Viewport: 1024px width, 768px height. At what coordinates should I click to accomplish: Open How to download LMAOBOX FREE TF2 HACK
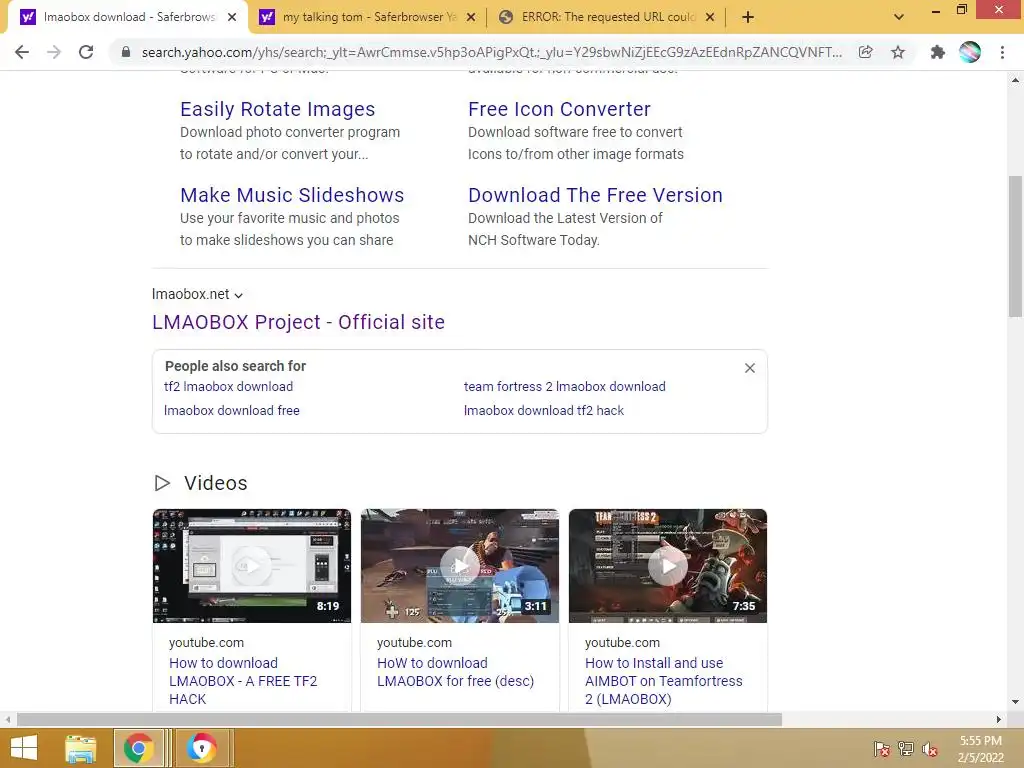click(x=243, y=680)
